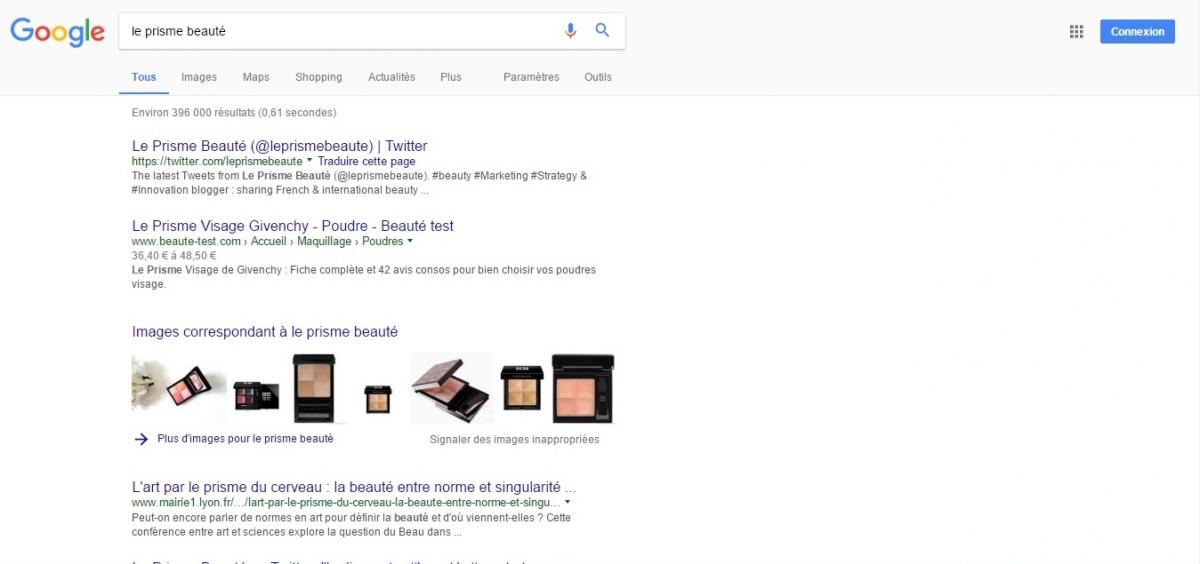
Task: Click the results count 'Environ 396 000 résultats'
Action: [x=194, y=113]
